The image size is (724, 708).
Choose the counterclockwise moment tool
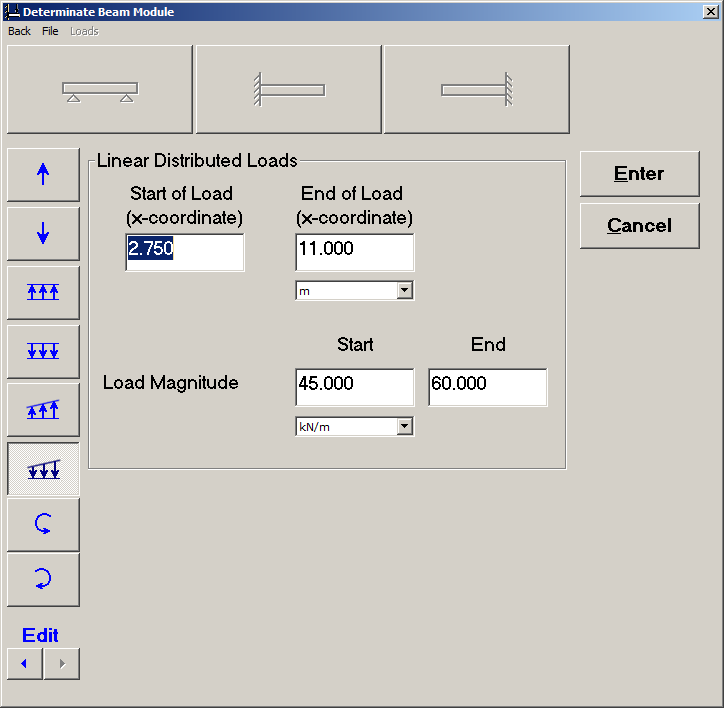pyautogui.click(x=43, y=524)
